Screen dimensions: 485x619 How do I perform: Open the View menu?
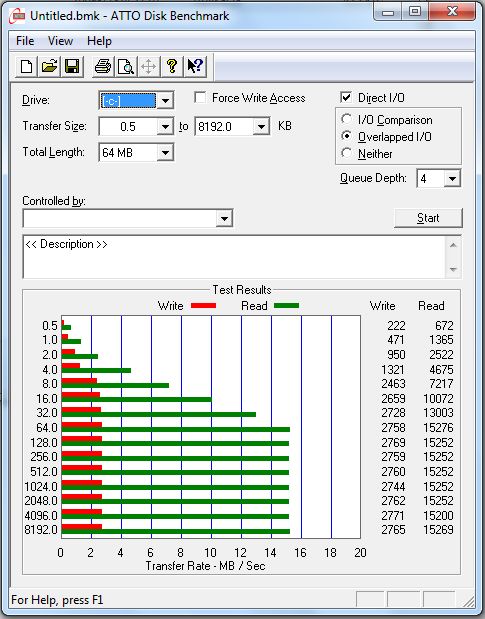click(60, 41)
